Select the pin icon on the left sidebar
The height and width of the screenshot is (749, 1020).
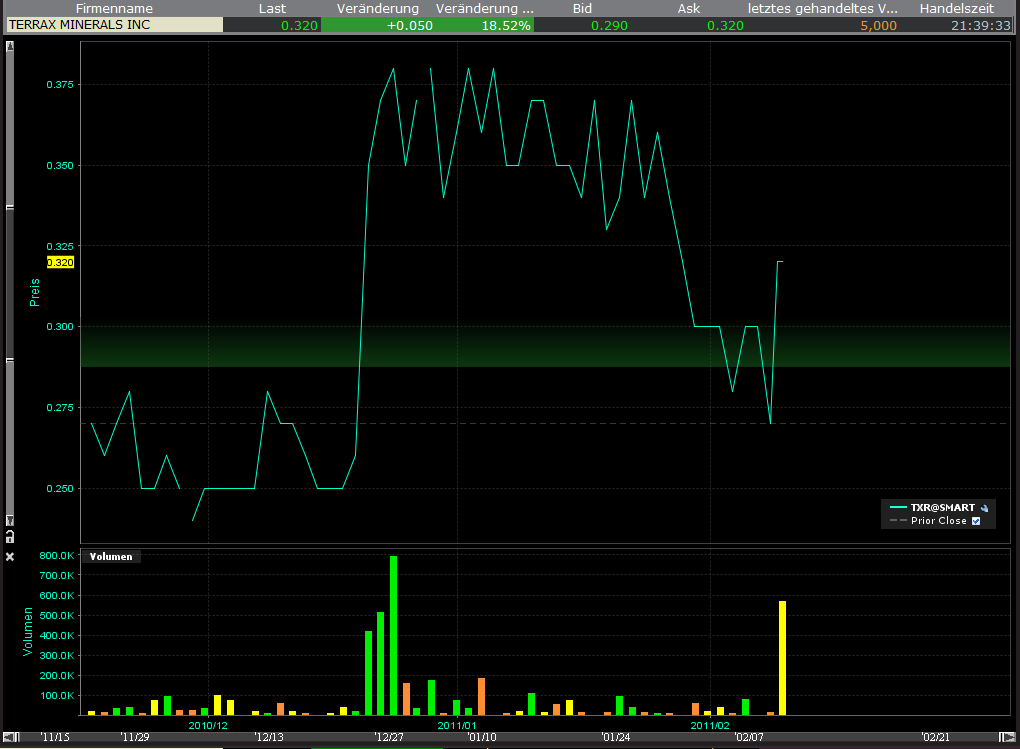[10, 520]
